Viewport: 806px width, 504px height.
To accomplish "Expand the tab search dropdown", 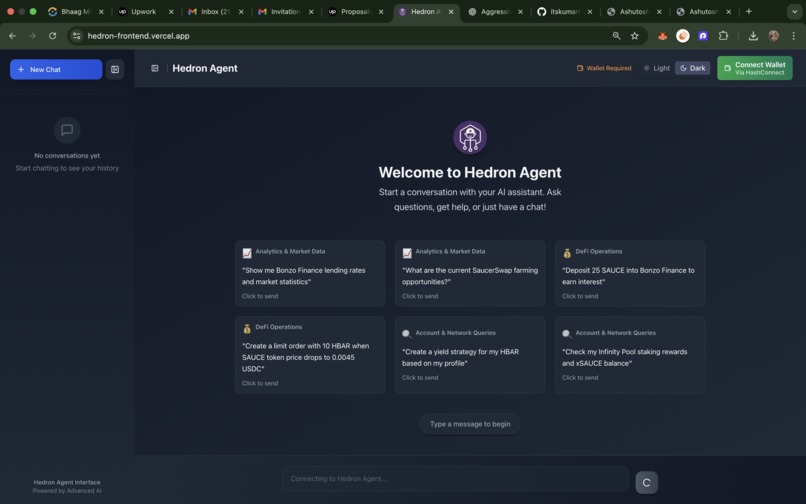I will pyautogui.click(x=794, y=11).
